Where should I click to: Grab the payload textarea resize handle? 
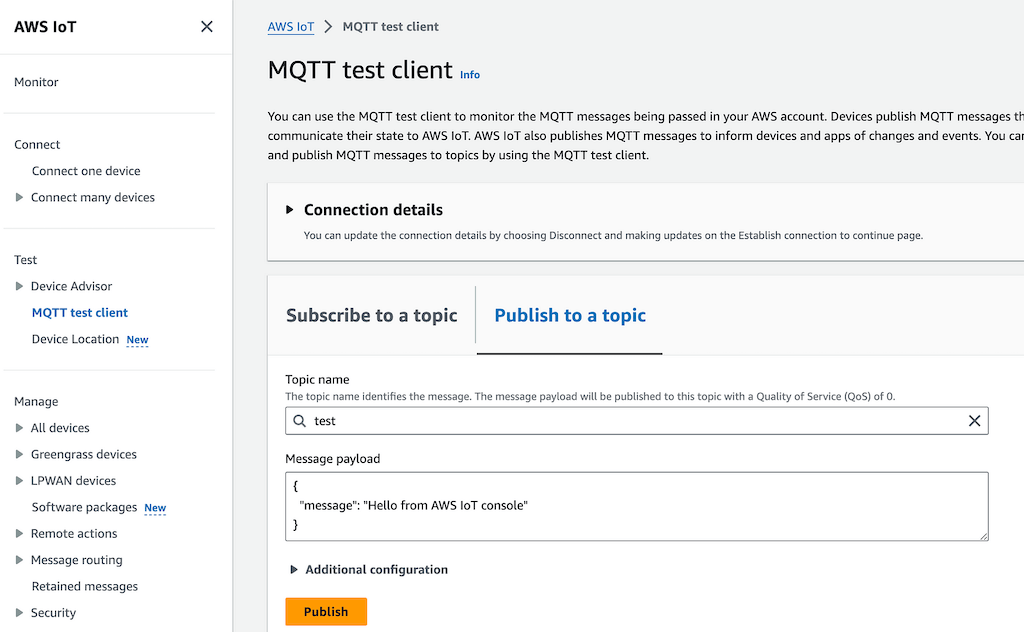pyautogui.click(x=983, y=536)
